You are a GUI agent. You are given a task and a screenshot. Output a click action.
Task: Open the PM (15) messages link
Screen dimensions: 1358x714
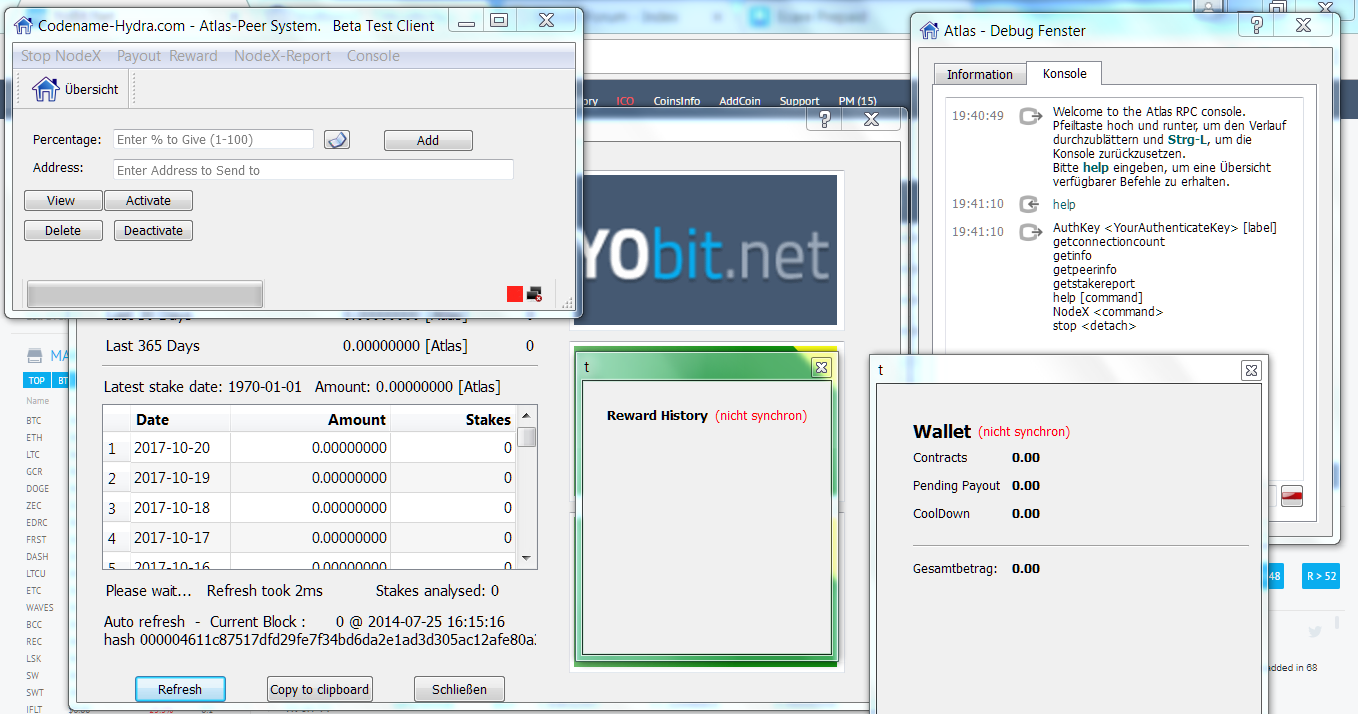[x=857, y=101]
